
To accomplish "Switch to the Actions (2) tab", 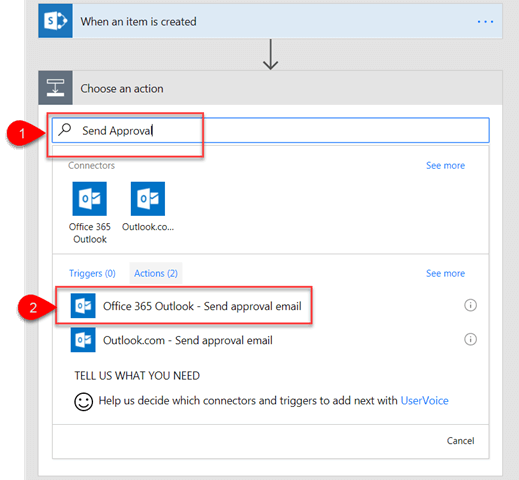I will [x=156, y=273].
